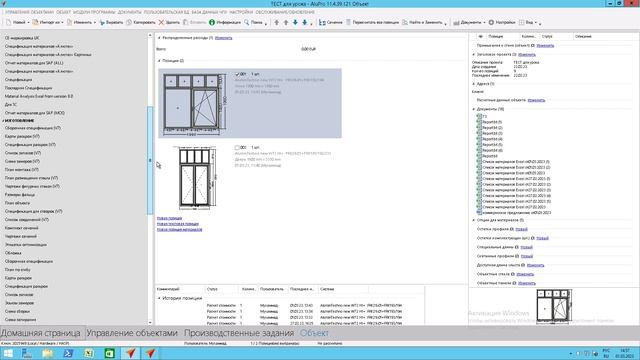Click the Настройки gear icon in toolbar
Viewport: 640px width, 360px height.
(491, 22)
